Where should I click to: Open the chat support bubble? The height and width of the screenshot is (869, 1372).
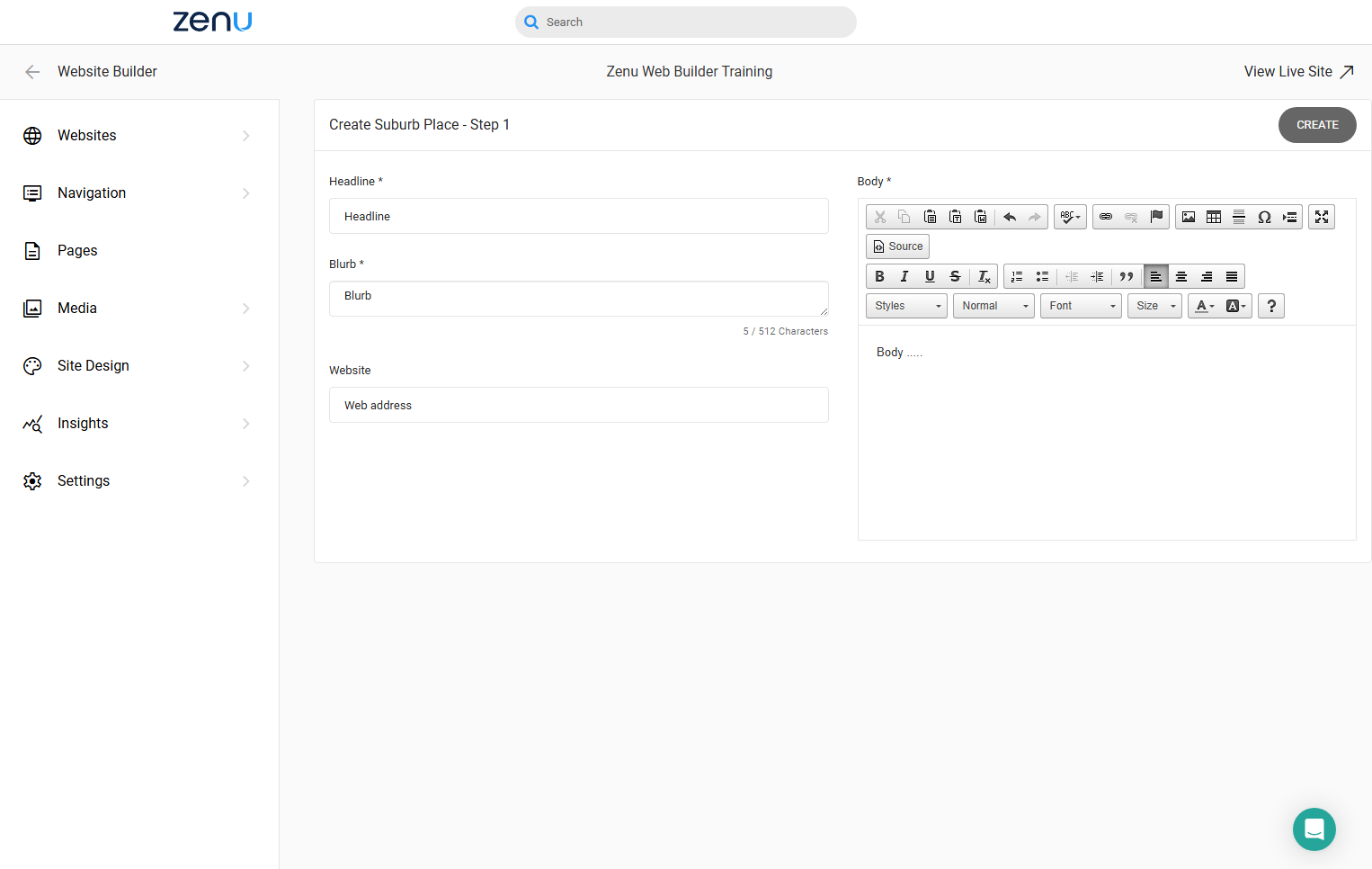[x=1314, y=829]
